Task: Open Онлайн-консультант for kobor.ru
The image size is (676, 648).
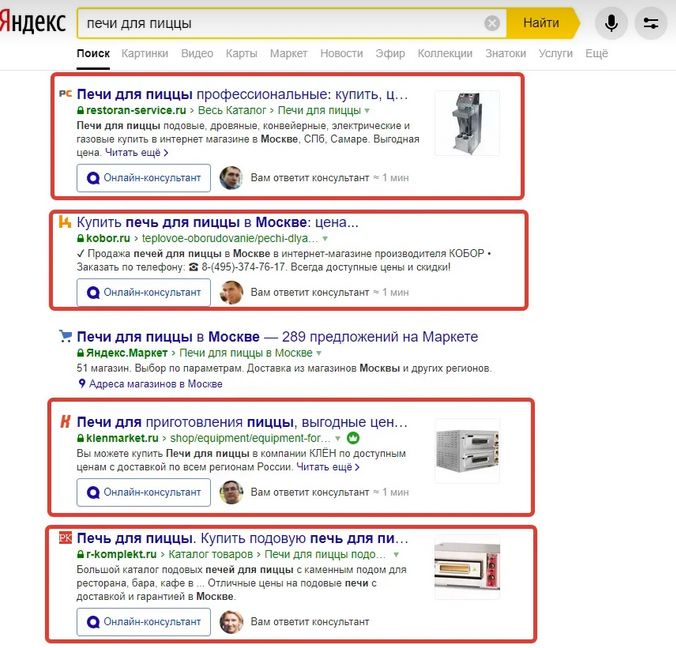Action: [144, 292]
